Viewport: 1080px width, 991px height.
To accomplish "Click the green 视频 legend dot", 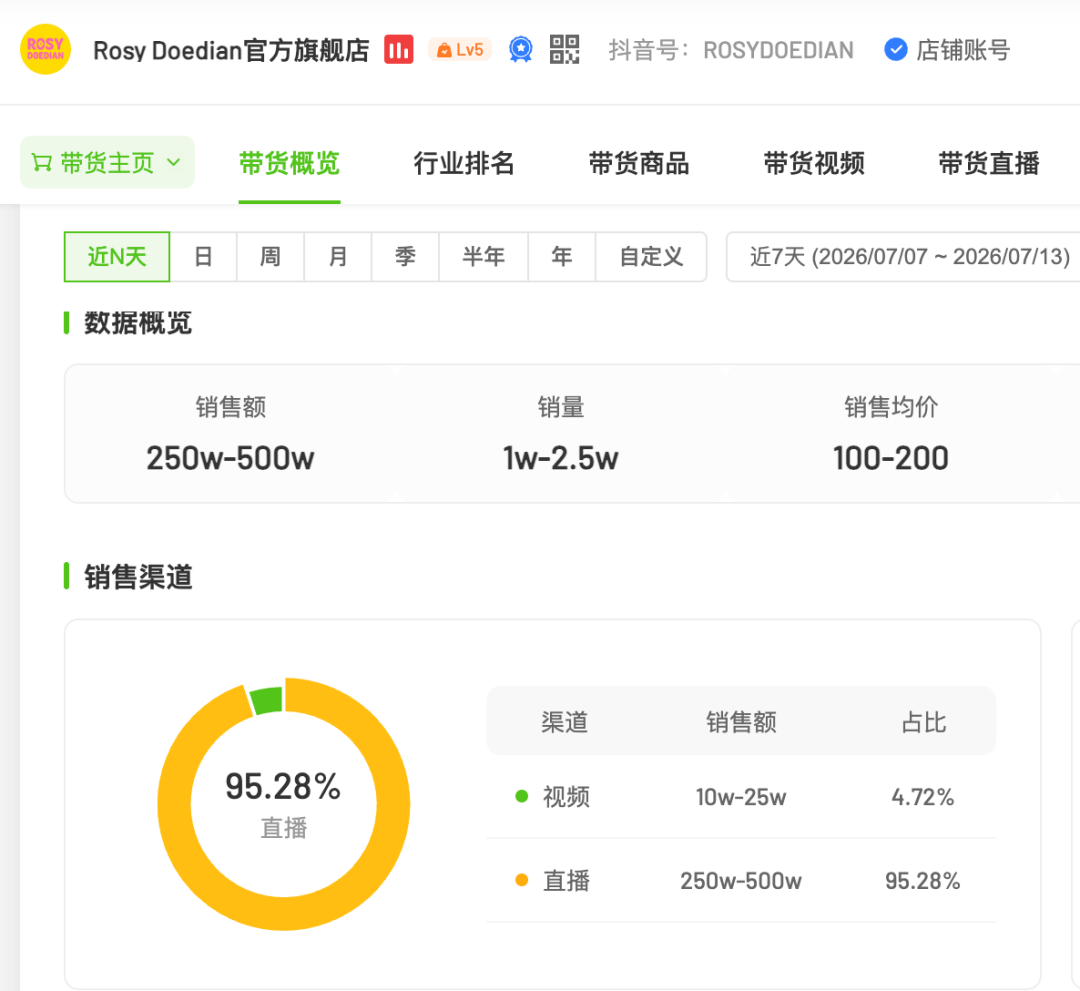I will point(521,797).
